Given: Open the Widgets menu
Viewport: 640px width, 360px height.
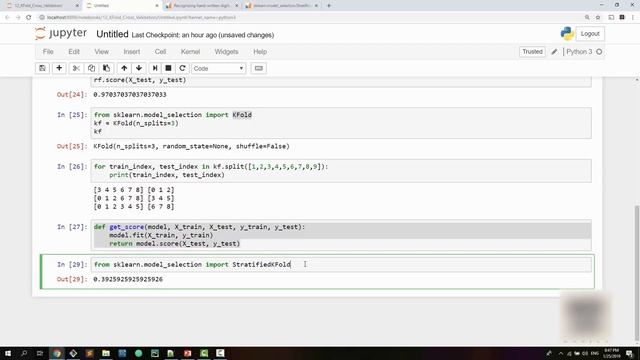Looking at the screenshot, I should click(x=226, y=52).
